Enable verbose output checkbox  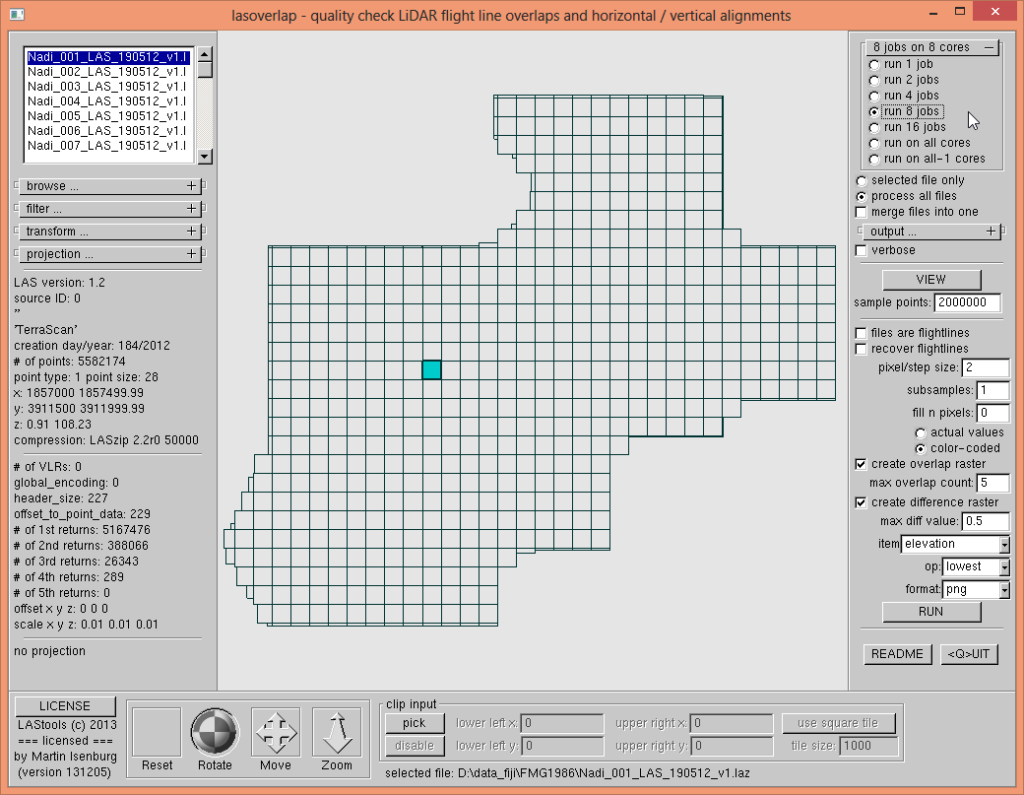861,250
